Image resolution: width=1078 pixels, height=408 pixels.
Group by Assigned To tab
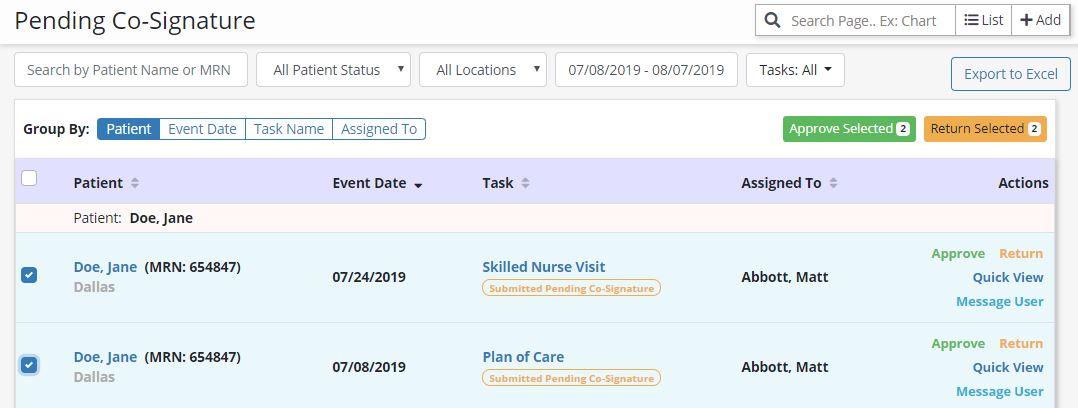coord(379,129)
